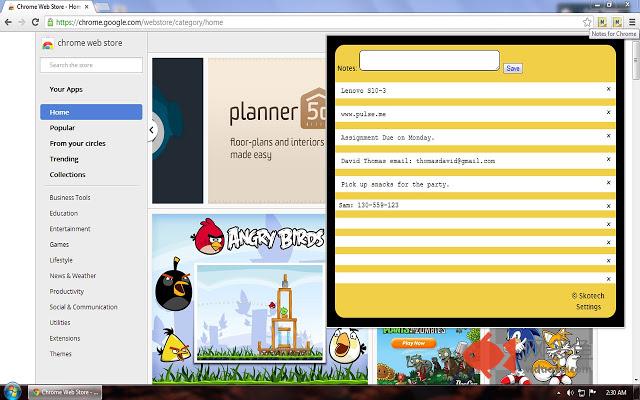
Task: Open the Chrome hamburger menu
Action: (x=632, y=22)
